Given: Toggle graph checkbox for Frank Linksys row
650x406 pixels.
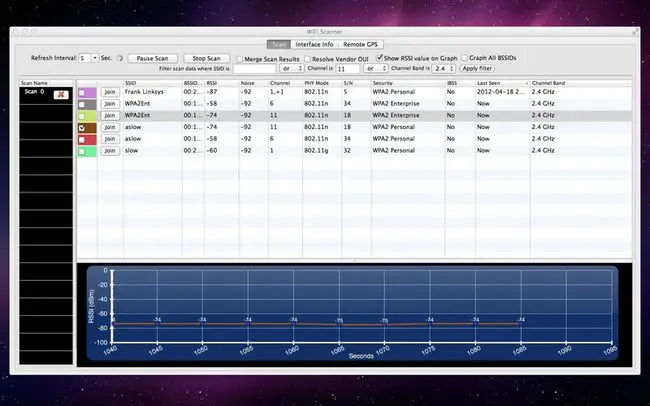Looking at the screenshot, I should [x=82, y=92].
